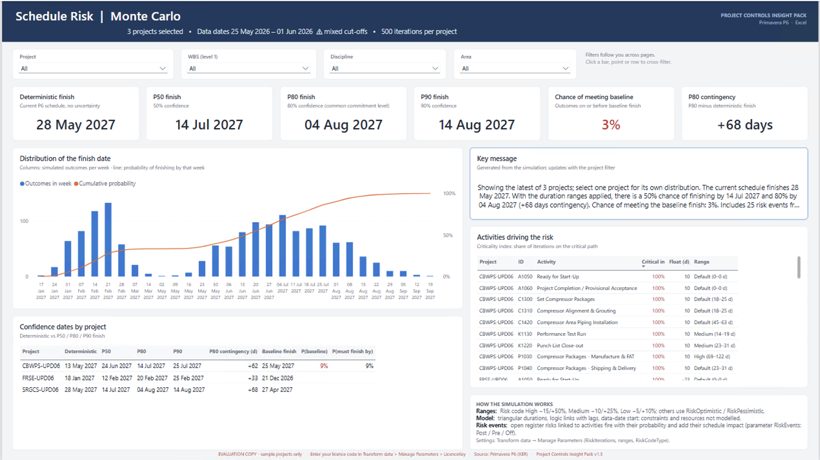Click the mixed cut-offs warning triangle icon
820x460 pixels.
pyautogui.click(x=319, y=32)
